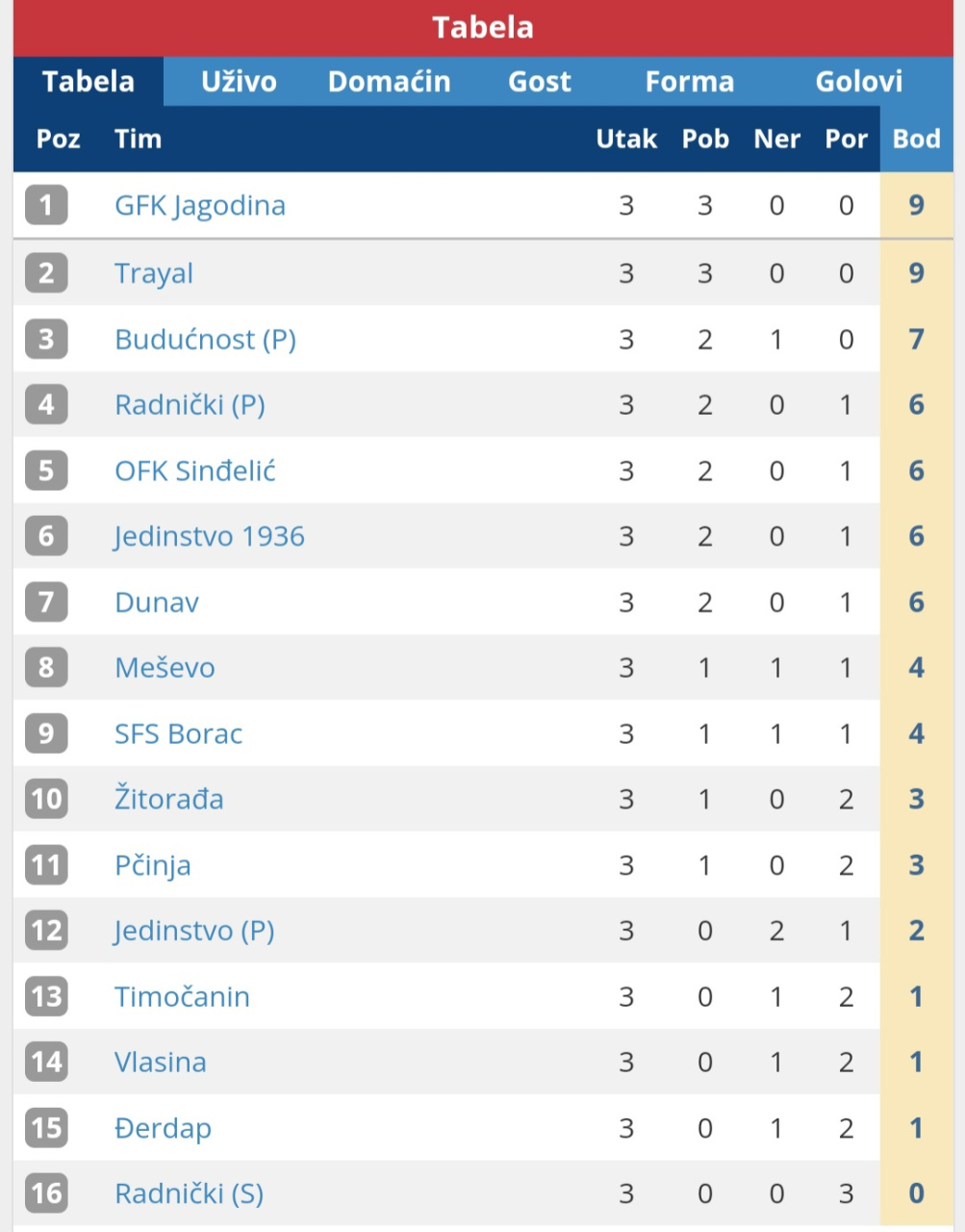Open the Domaćin tab

389,82
